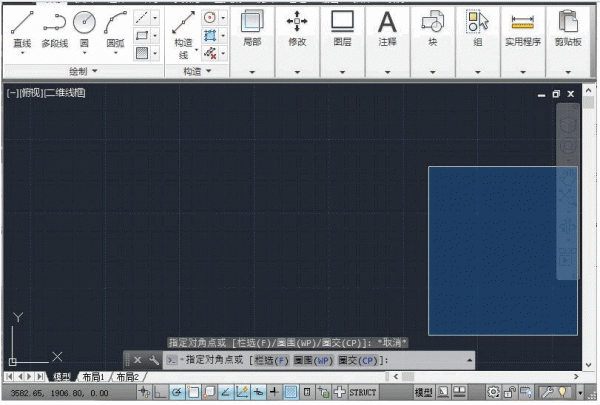Click the gradient hatch fill icon
Screen dimensions: 600x405
pyautogui.click(x=142, y=53)
